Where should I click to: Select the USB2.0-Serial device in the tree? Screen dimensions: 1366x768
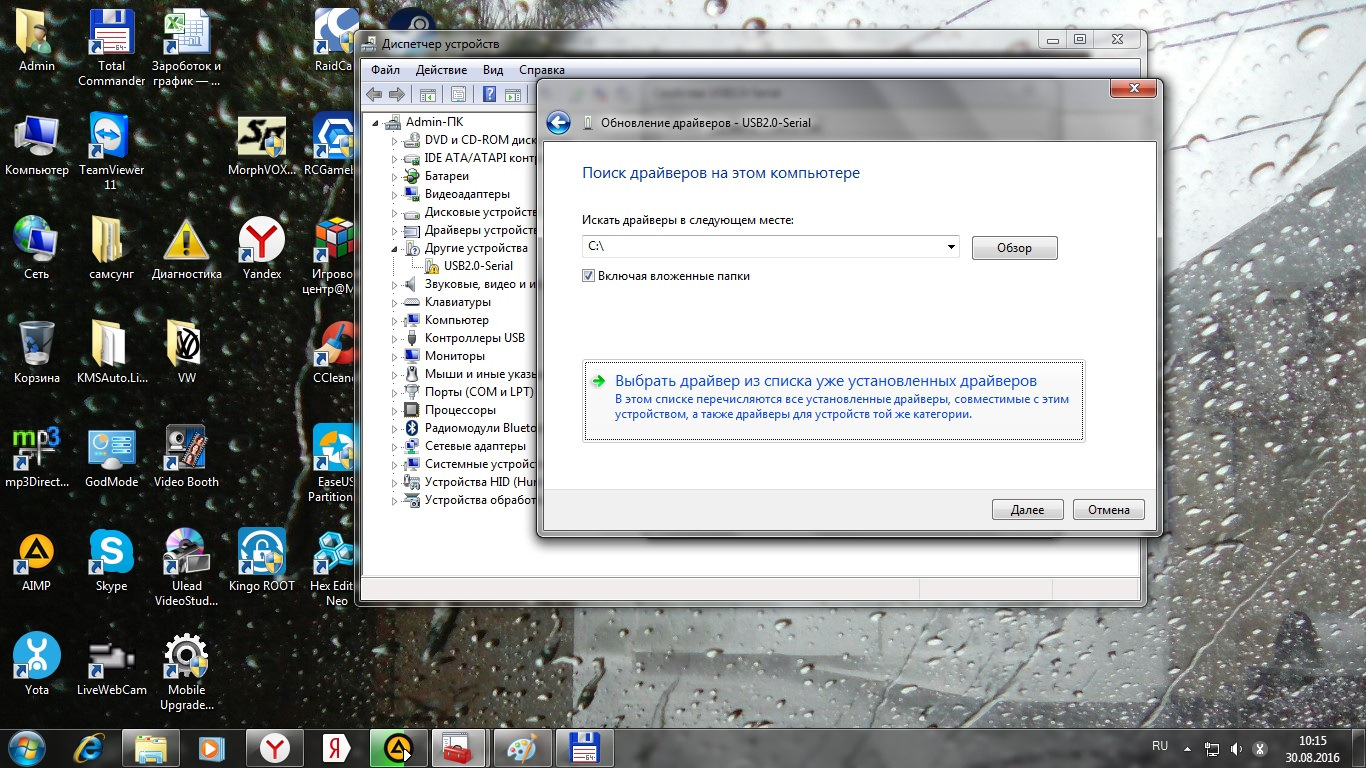tap(478, 266)
